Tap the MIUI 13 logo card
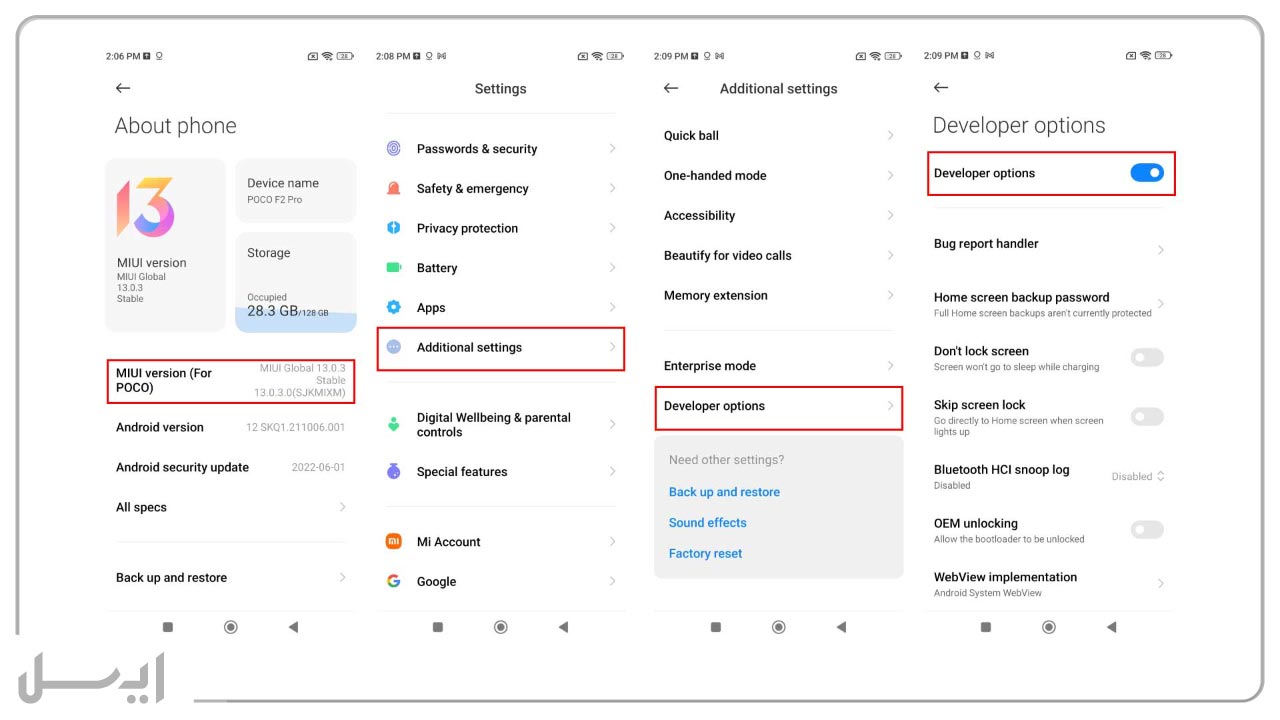The width and height of the screenshot is (1280, 720). pyautogui.click(x=166, y=245)
